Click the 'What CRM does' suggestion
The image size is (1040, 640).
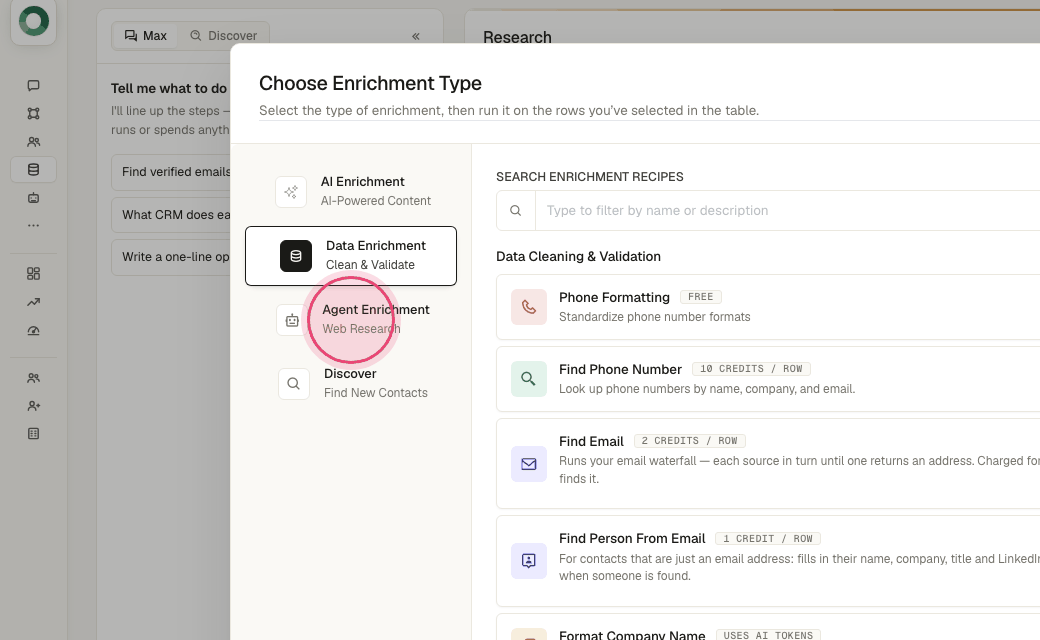coord(171,215)
